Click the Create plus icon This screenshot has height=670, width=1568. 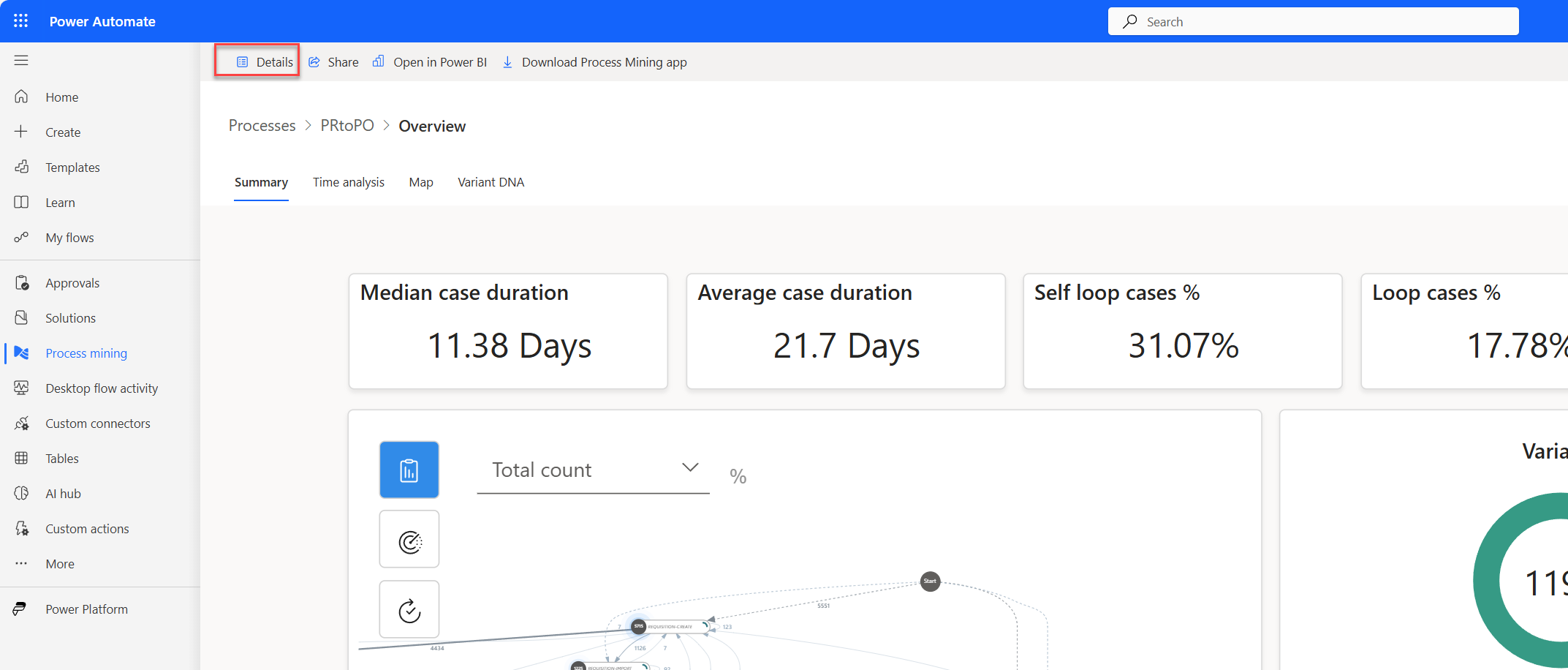(21, 132)
